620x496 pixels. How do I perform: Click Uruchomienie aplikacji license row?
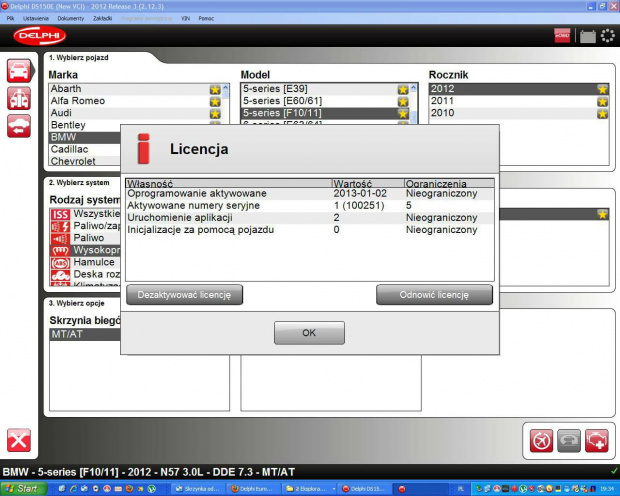[x=310, y=218]
